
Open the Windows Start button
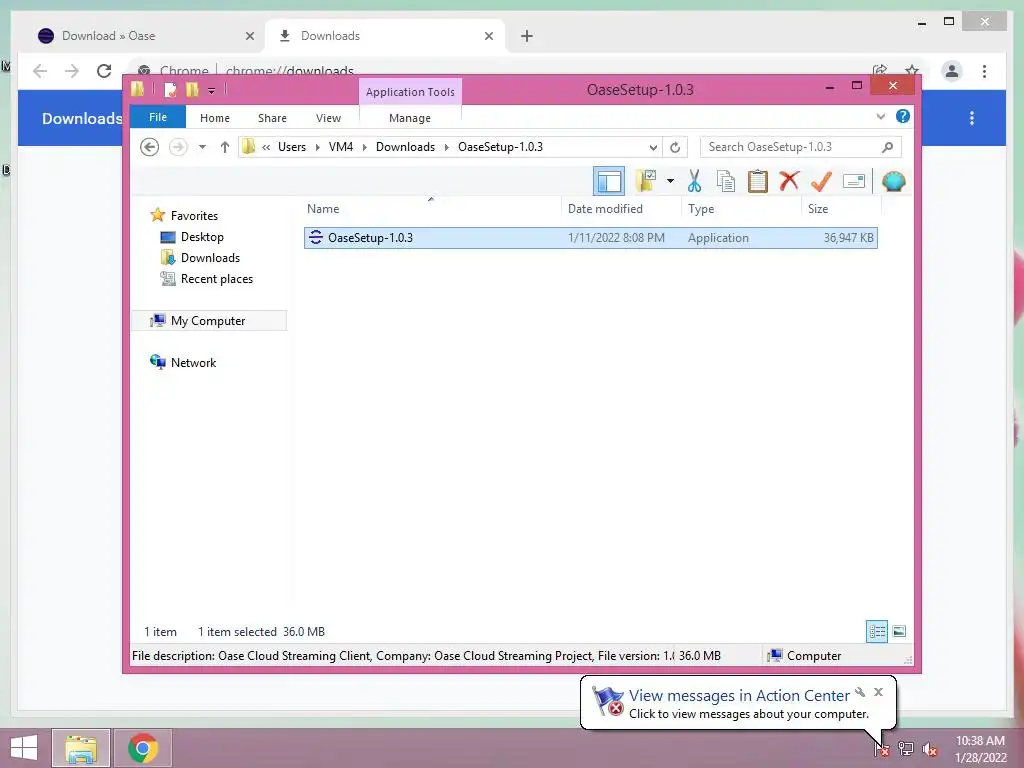point(24,748)
